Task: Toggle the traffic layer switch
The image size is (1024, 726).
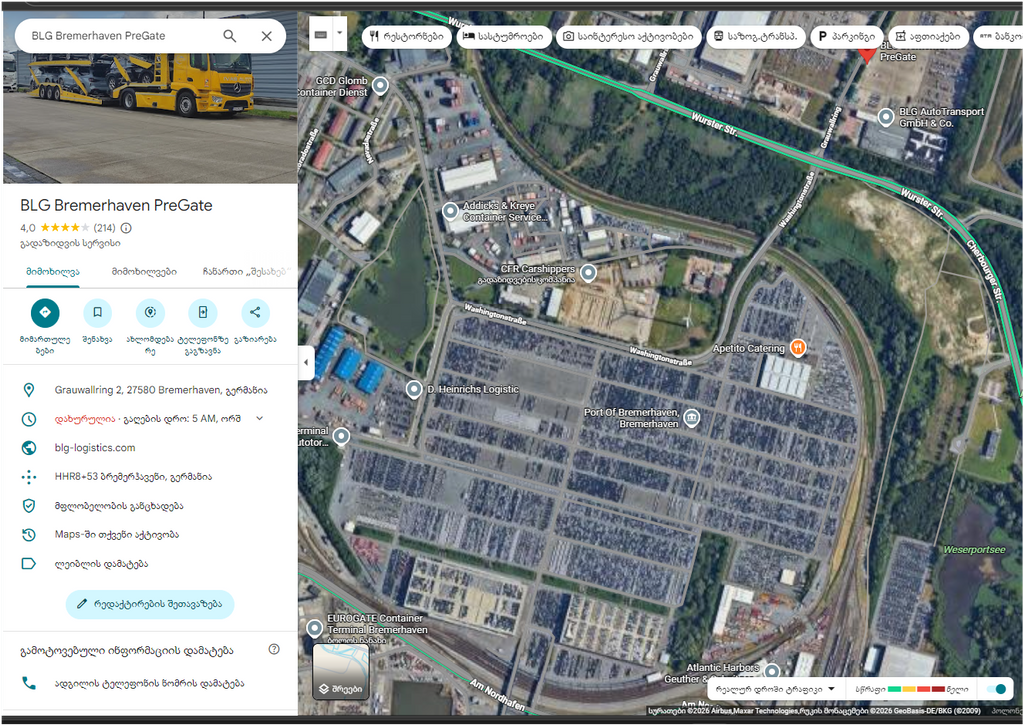Action: (x=997, y=689)
